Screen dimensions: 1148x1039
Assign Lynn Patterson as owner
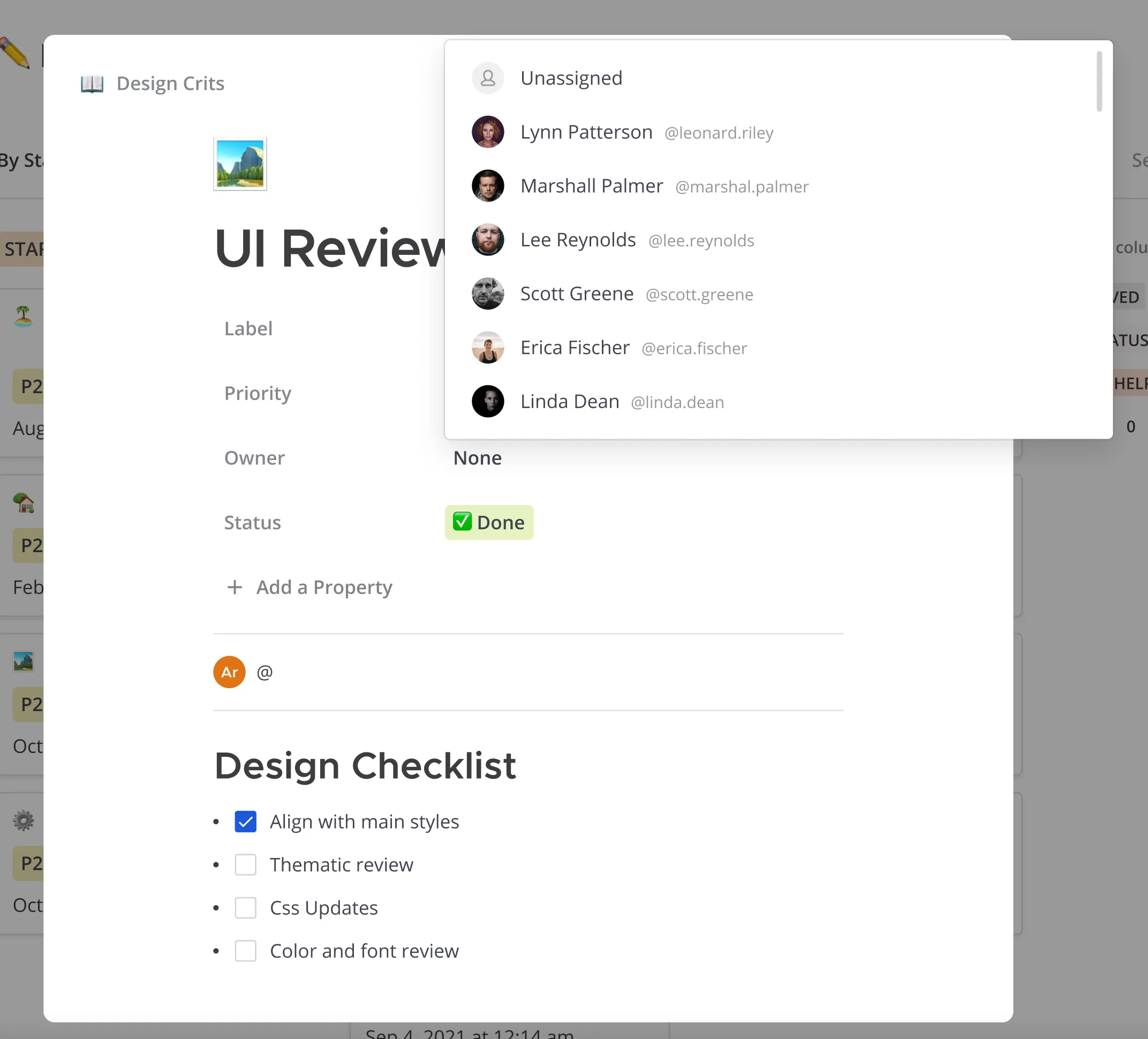[778, 132]
